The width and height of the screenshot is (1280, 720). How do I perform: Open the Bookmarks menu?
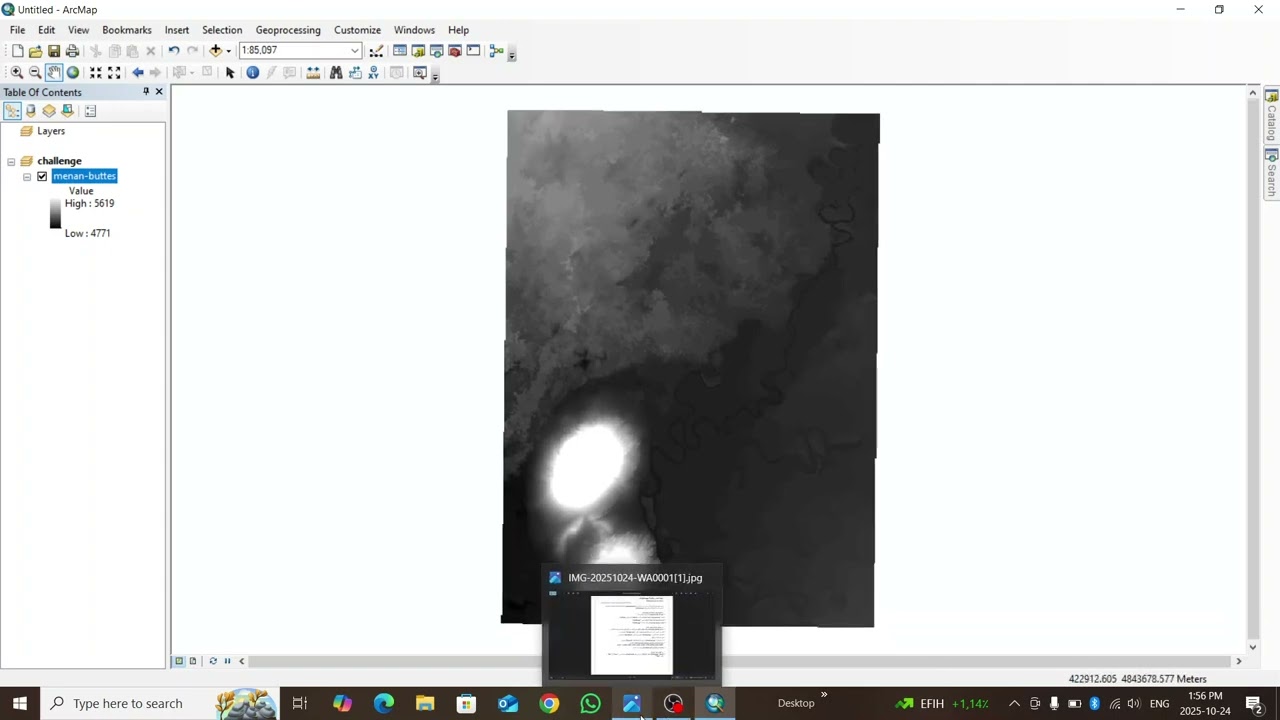coord(127,30)
